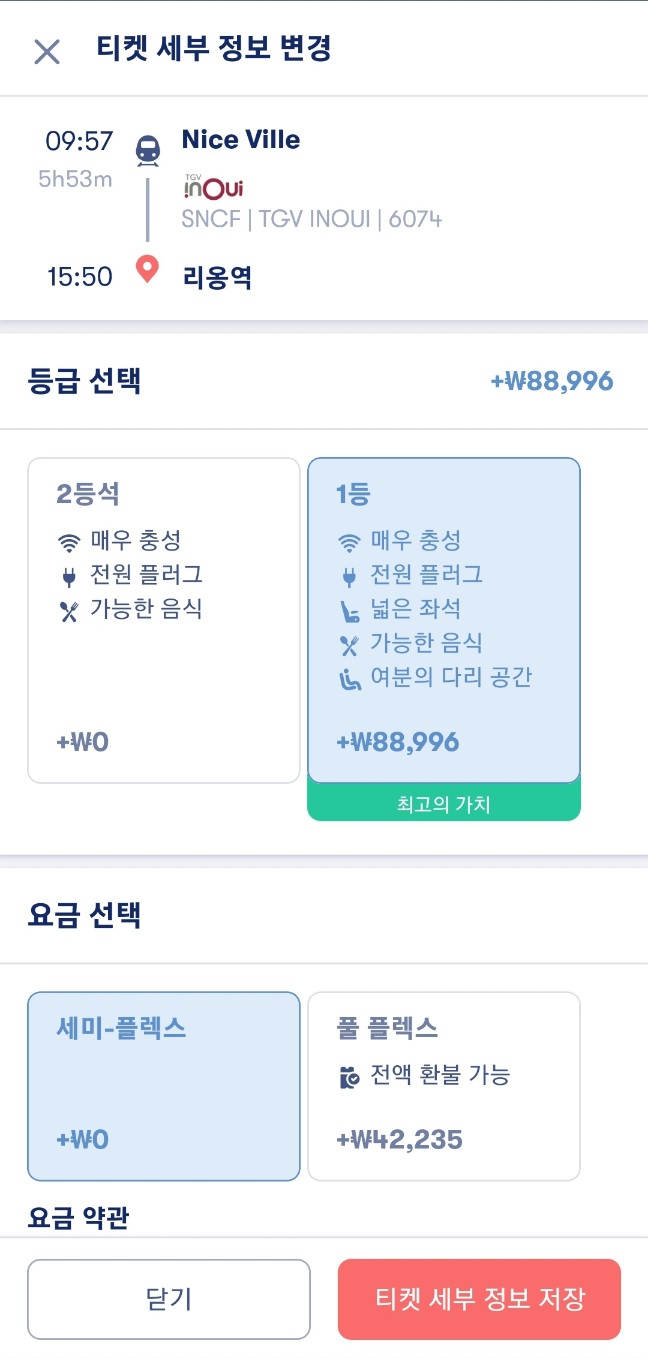Select the 풀 플렉스 fare option

click(443, 1086)
